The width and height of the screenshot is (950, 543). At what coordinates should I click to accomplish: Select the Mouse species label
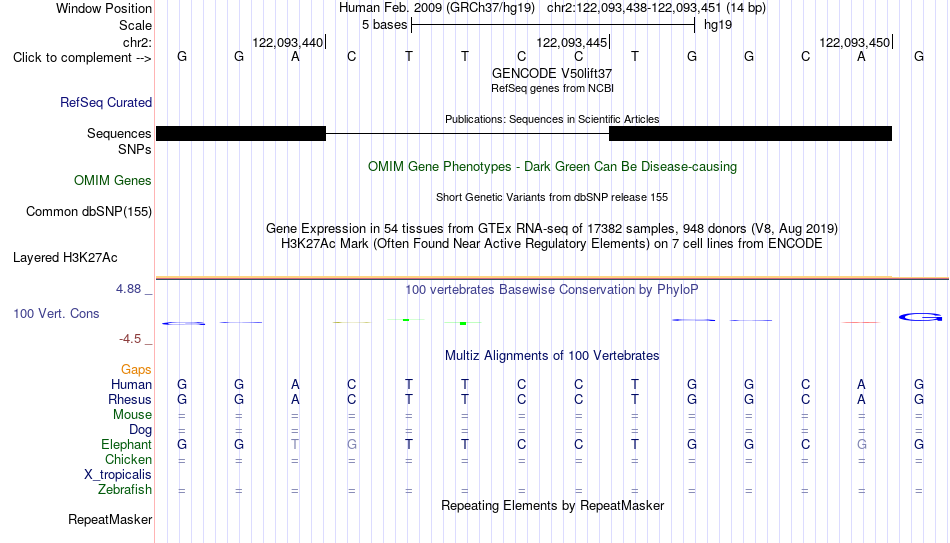133,415
